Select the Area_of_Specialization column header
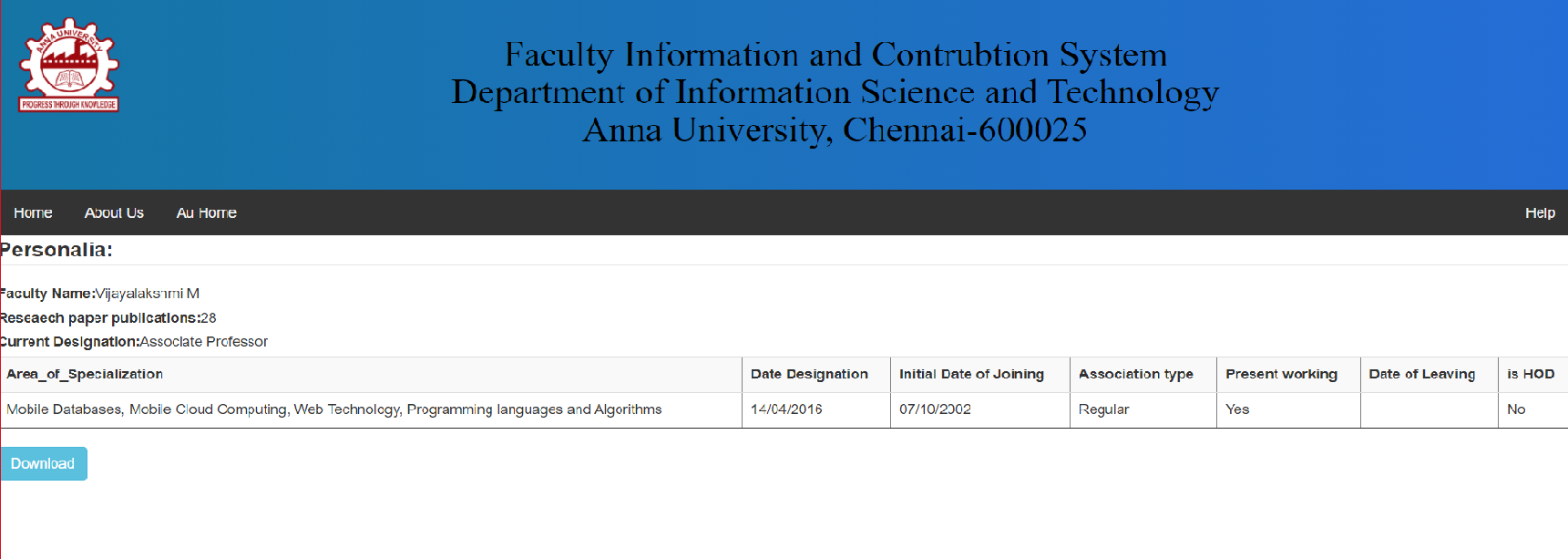This screenshot has height=559, width=1568. [x=86, y=374]
